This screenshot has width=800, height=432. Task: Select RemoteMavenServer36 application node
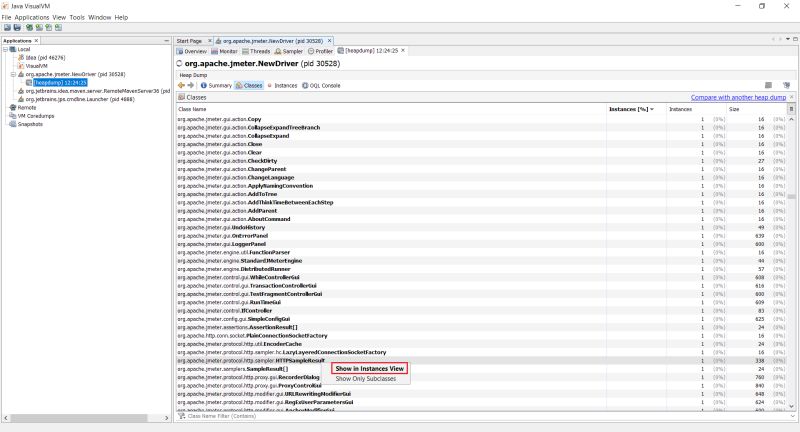97,91
